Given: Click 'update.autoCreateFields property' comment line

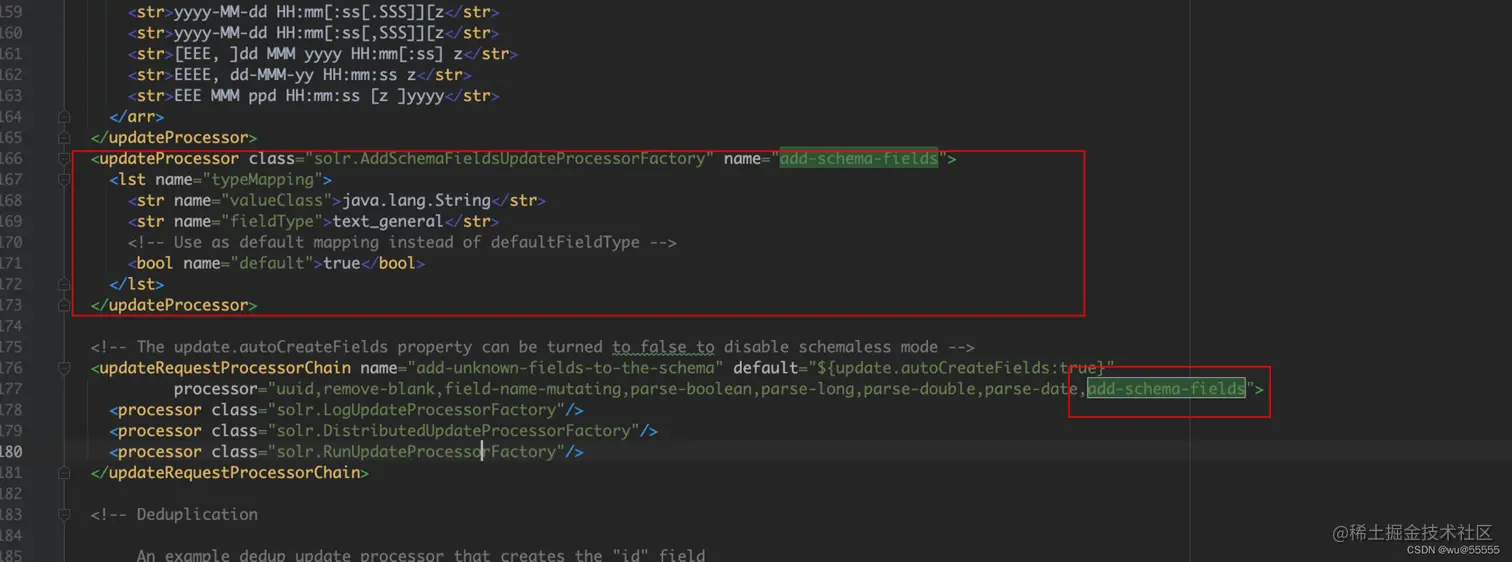Looking at the screenshot, I should [532, 347].
